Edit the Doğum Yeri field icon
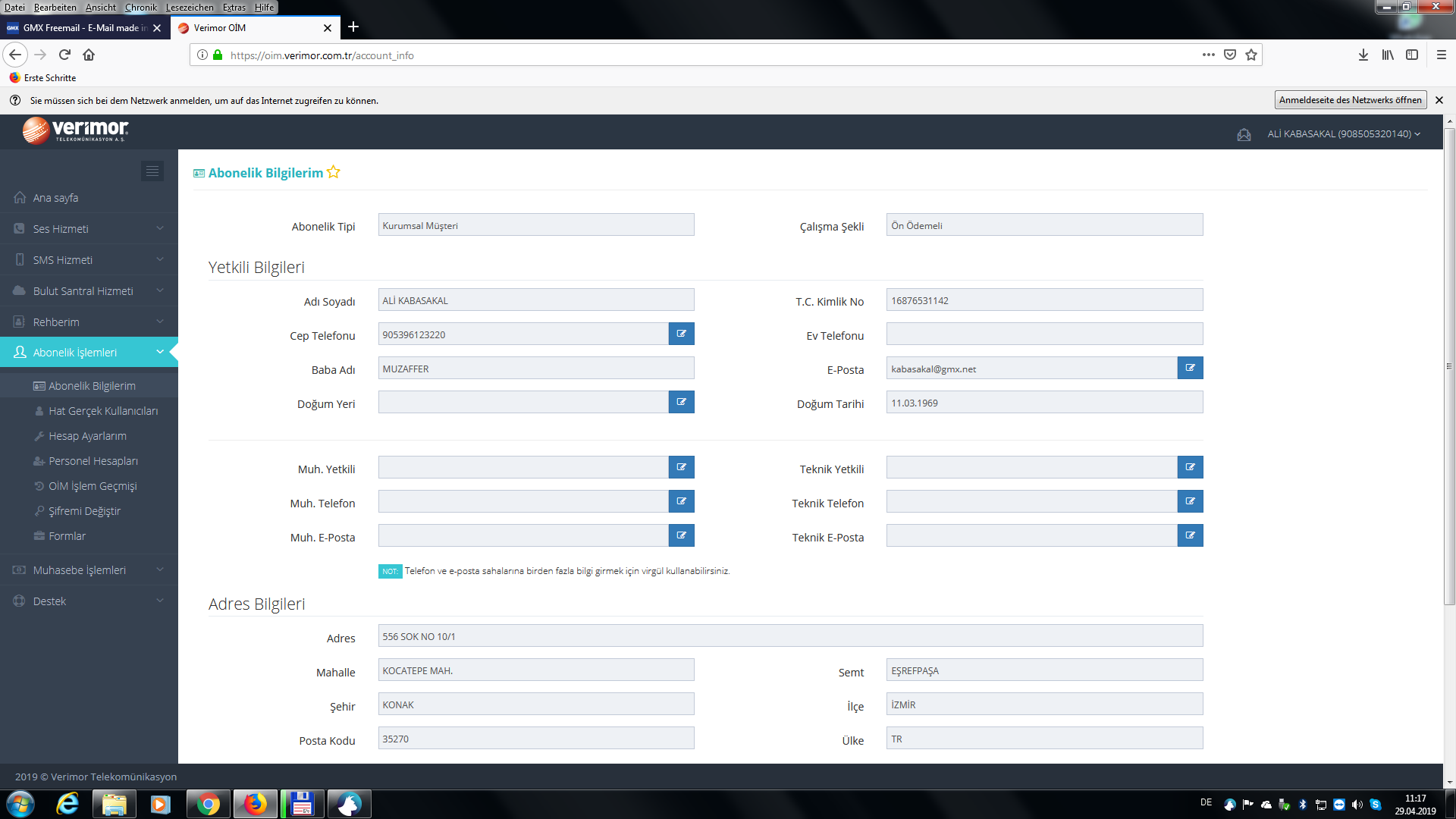The height and width of the screenshot is (819, 1456). click(681, 402)
